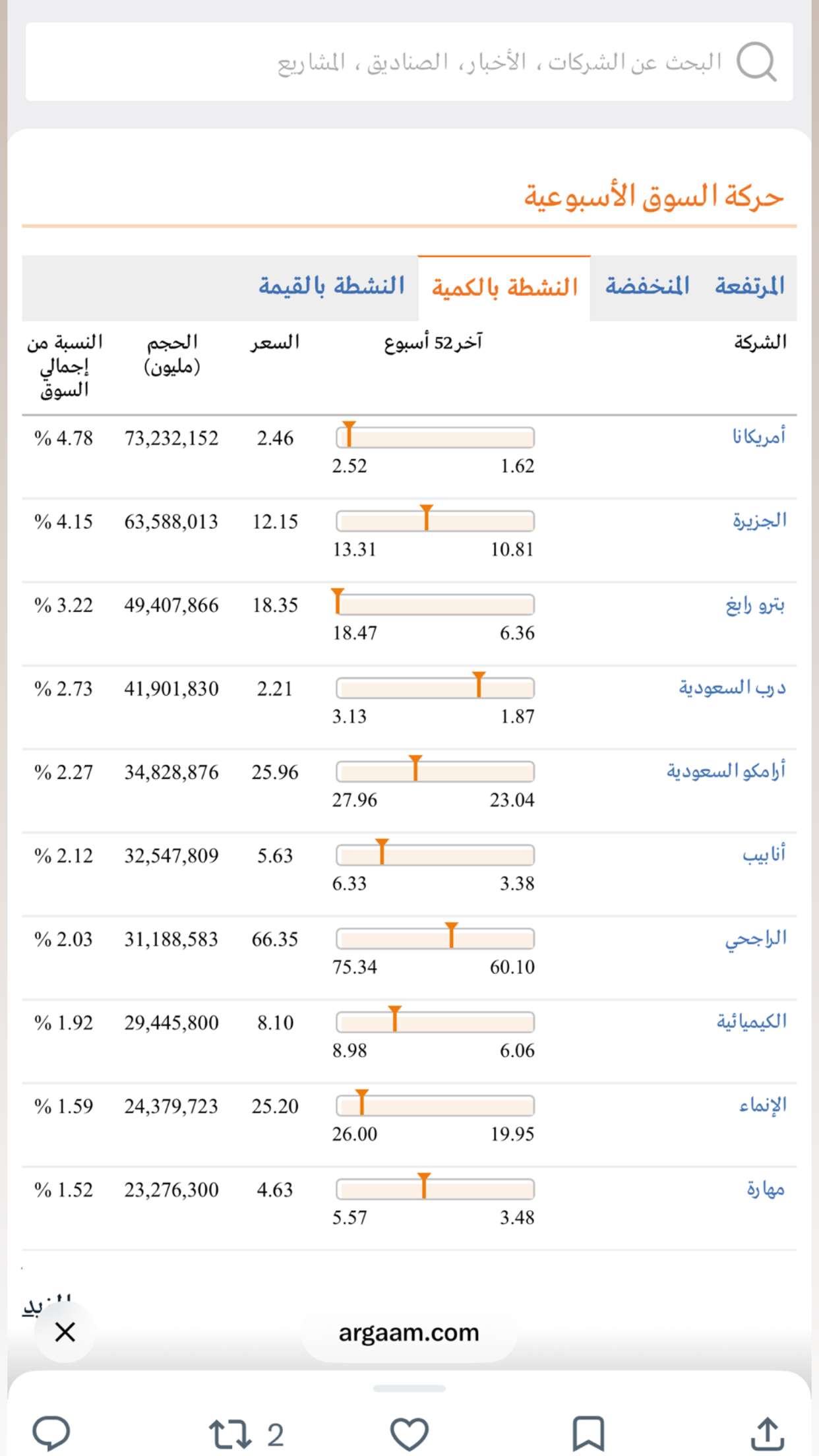Switch to المنخفضة tab
This screenshot has height=1456, width=819.
pyautogui.click(x=647, y=287)
